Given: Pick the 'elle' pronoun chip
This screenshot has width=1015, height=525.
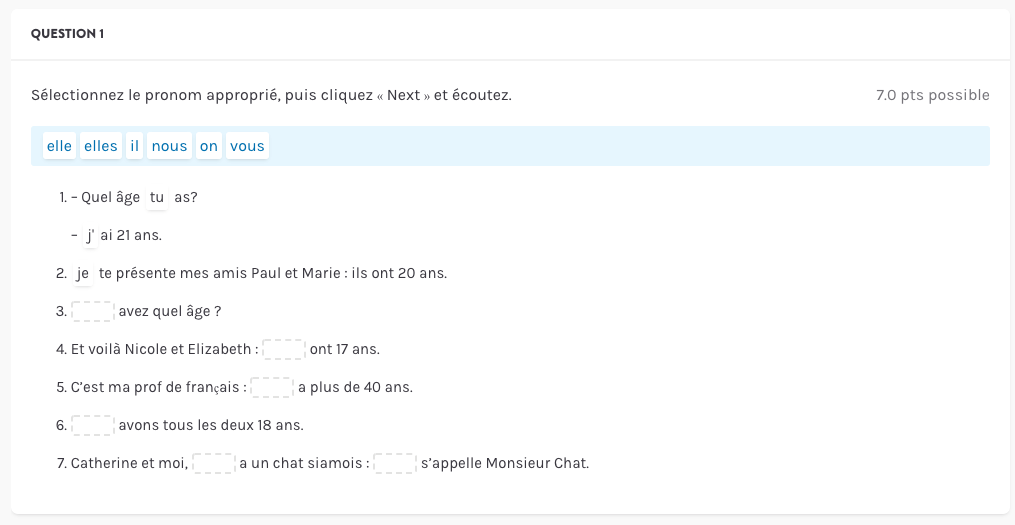Looking at the screenshot, I should click(x=59, y=146).
